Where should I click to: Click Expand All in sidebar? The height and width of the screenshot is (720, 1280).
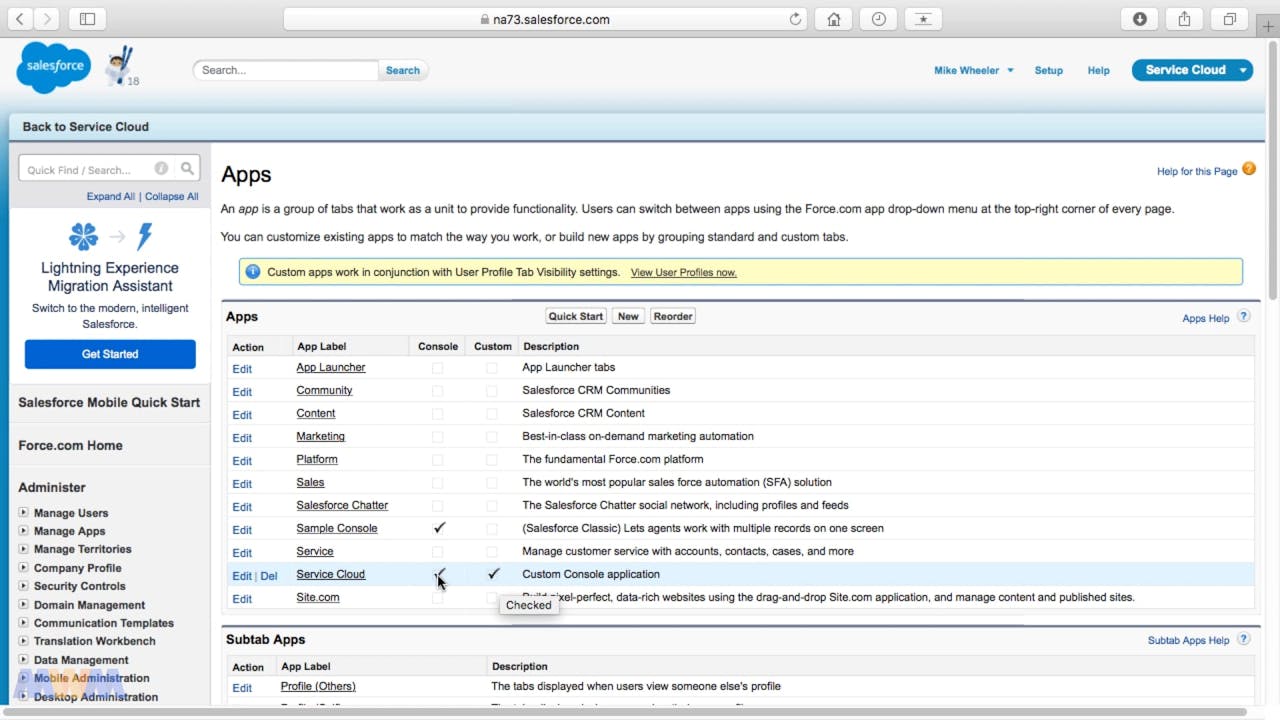click(110, 196)
